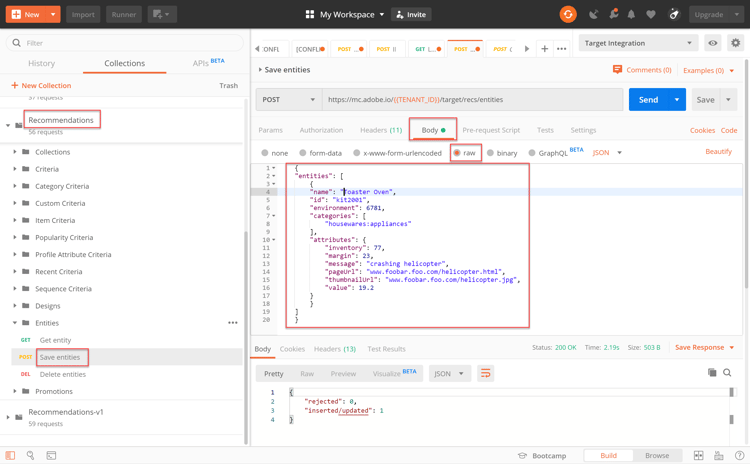The height and width of the screenshot is (464, 750).
Task: Open the Send button dropdown arrow
Action: point(677,99)
